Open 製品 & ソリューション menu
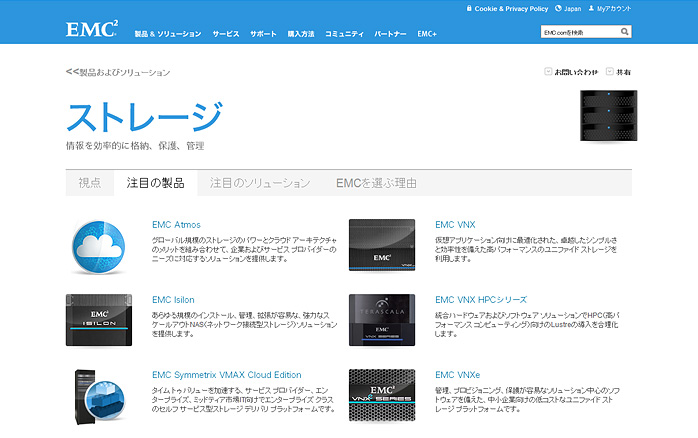The width and height of the screenshot is (698, 438). [168, 34]
